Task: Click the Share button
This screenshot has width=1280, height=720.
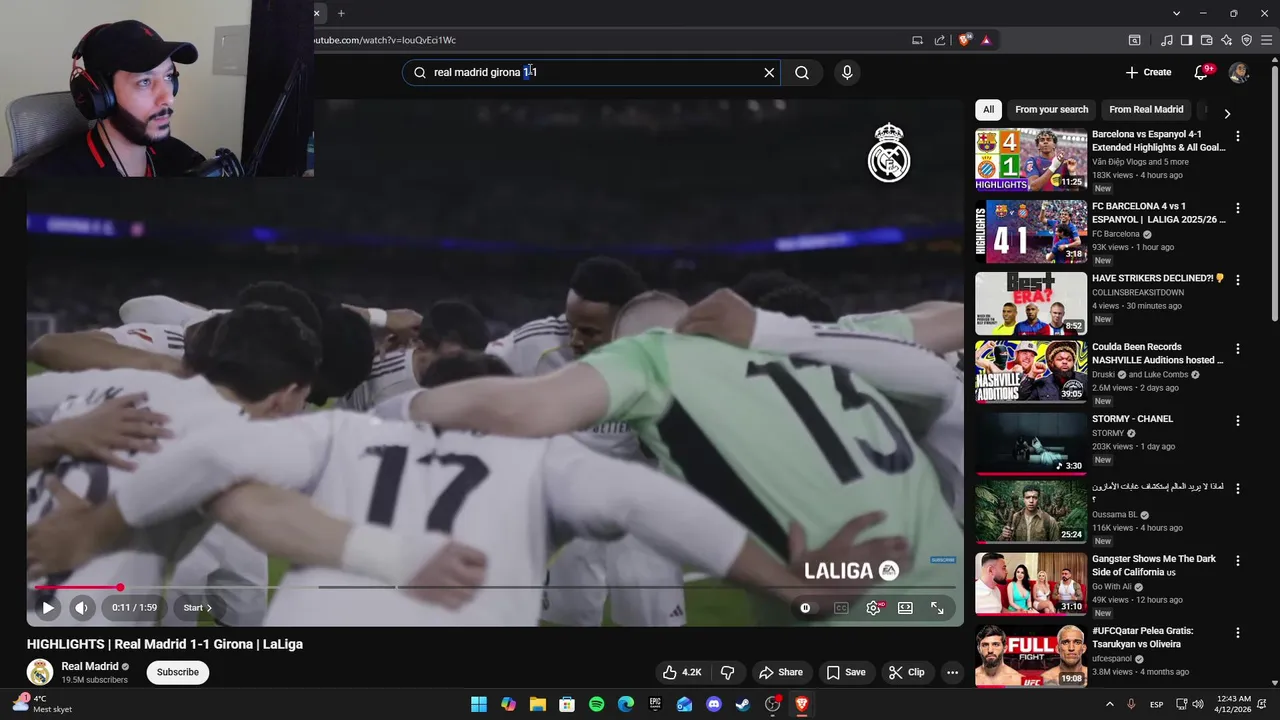Action: 781,672
